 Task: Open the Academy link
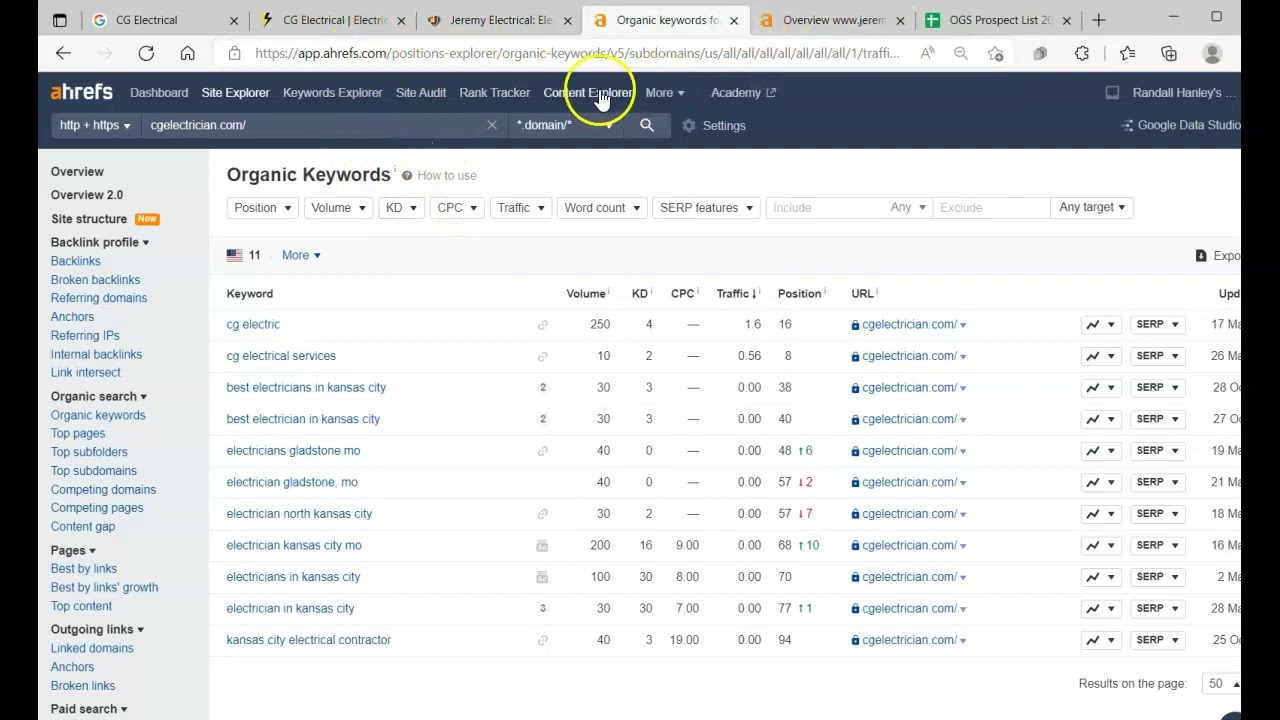[x=743, y=92]
